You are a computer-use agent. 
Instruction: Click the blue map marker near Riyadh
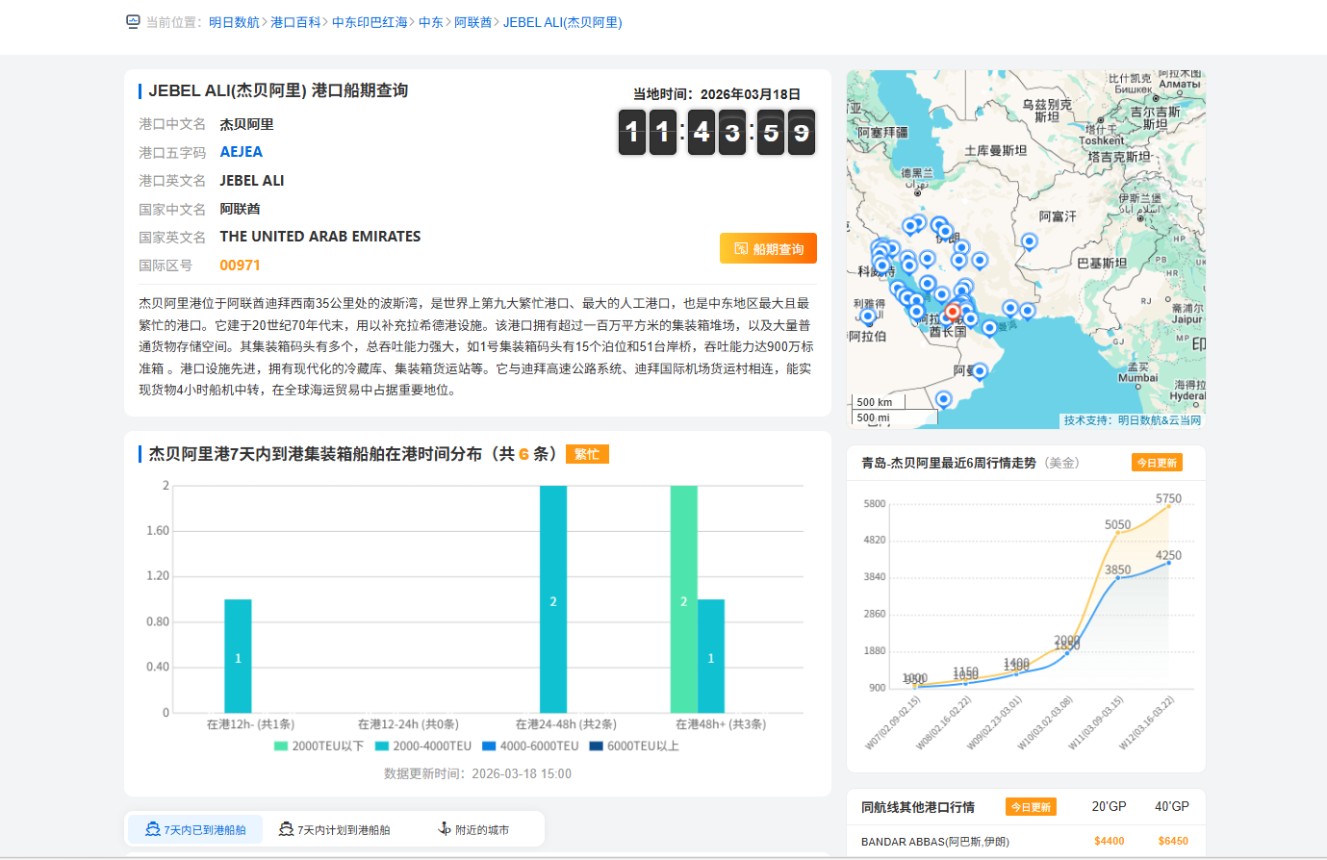(x=868, y=316)
